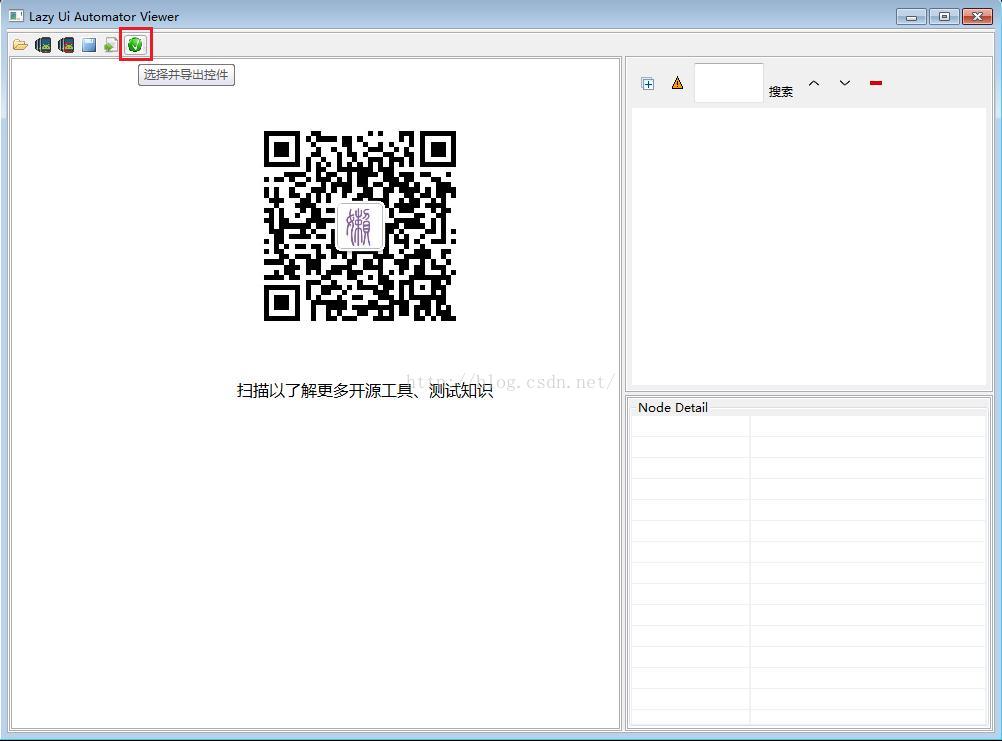1002x742 pixels.
Task: Click the green checkmark select-and-export controls icon
Action: coord(135,45)
